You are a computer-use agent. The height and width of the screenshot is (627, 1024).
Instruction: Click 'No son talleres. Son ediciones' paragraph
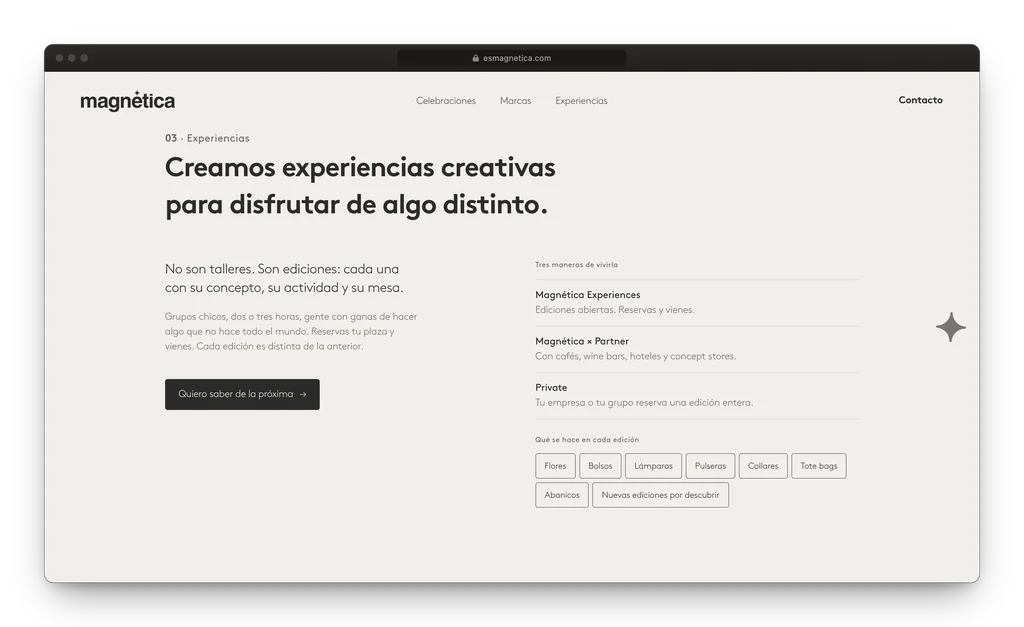pyautogui.click(x=284, y=278)
